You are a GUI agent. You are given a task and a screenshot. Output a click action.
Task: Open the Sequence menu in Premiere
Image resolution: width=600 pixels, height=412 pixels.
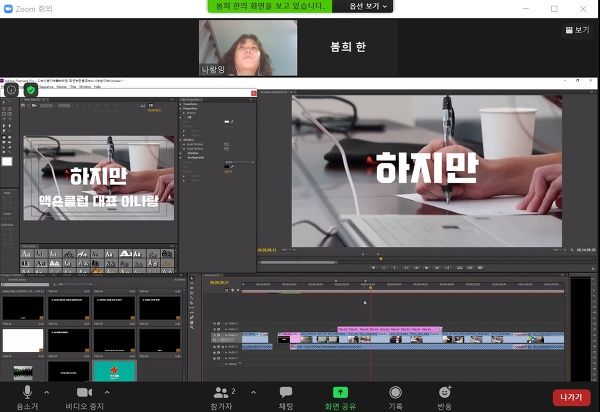pos(46,87)
